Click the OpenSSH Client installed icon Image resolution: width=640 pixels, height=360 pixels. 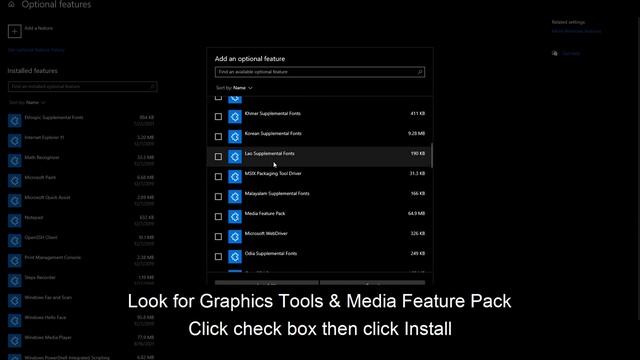pos(15,240)
